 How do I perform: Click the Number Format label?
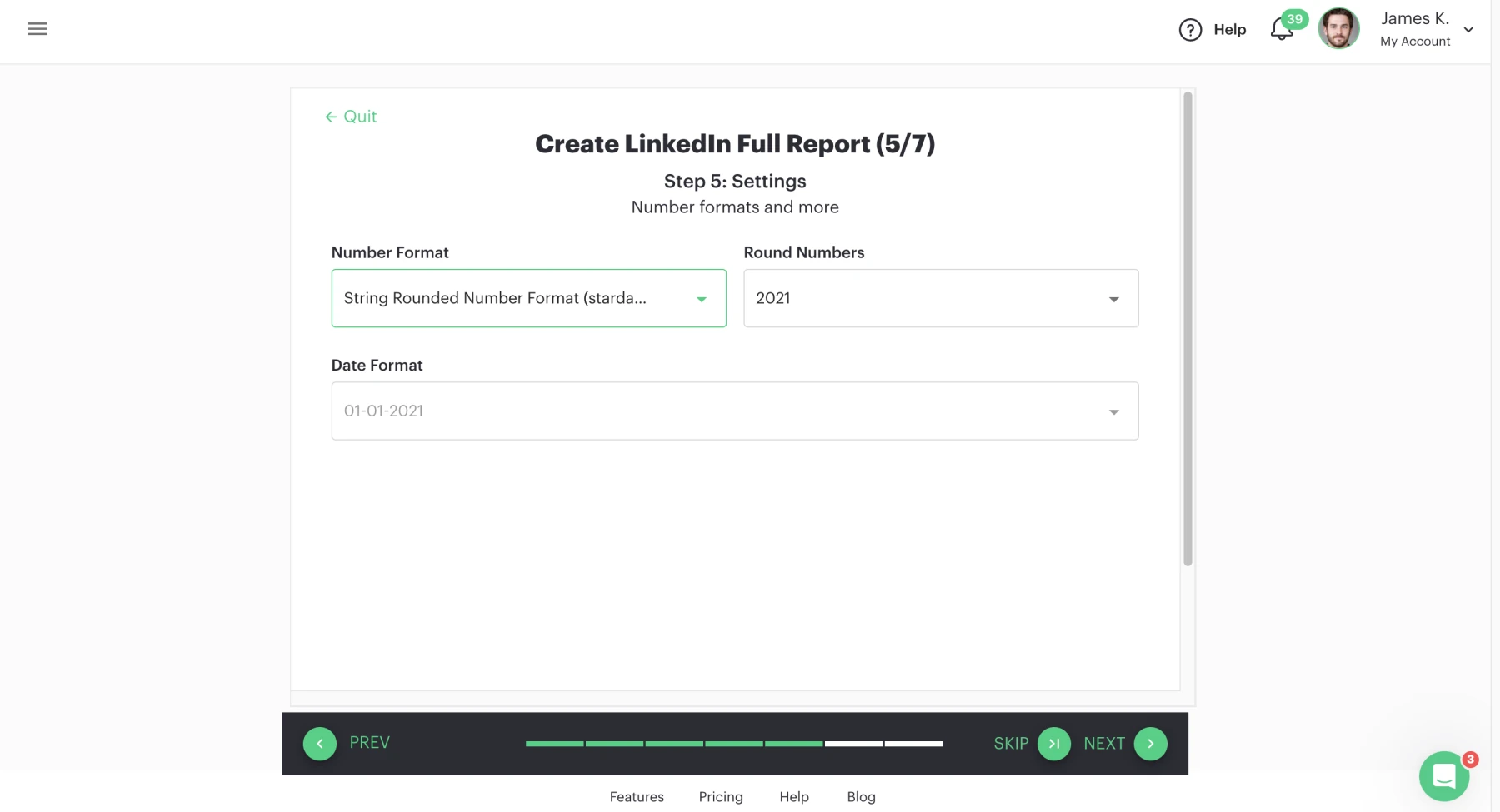point(390,252)
